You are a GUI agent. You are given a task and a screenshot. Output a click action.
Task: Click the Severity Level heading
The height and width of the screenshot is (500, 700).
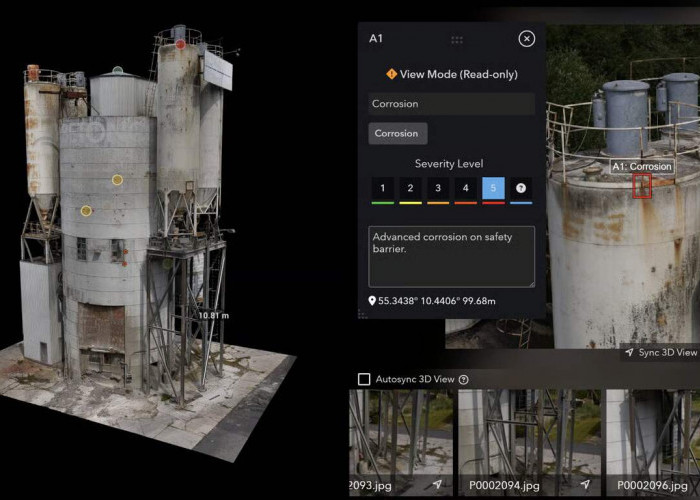449,164
